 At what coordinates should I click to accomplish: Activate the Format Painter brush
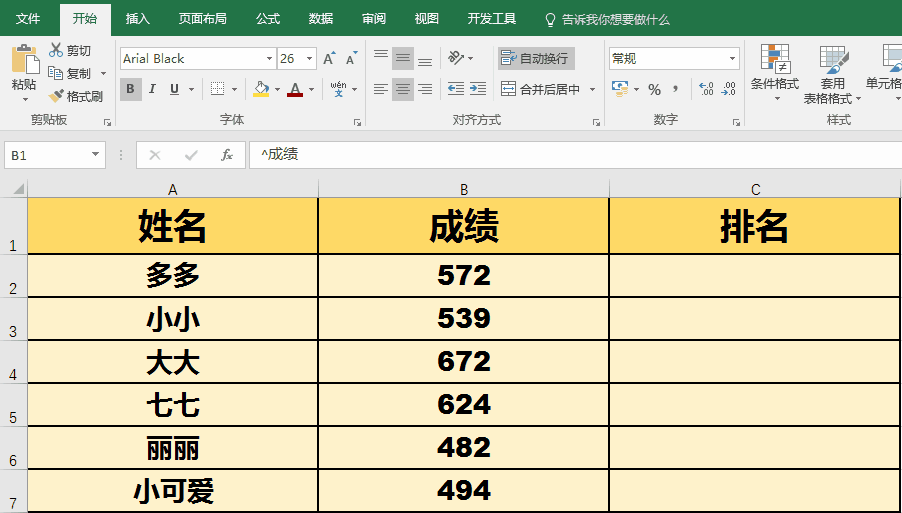tap(55, 96)
